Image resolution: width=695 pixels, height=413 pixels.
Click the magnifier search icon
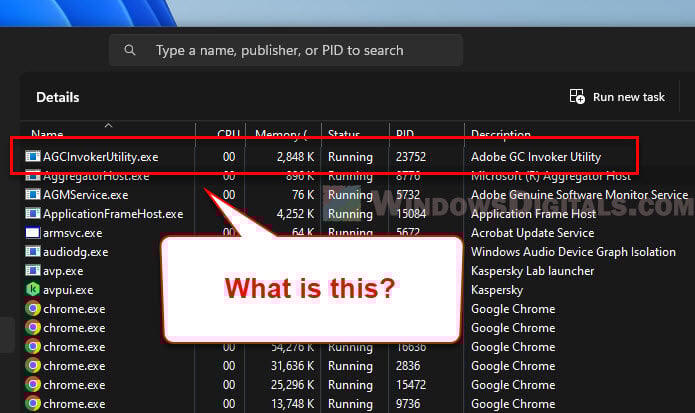click(130, 50)
